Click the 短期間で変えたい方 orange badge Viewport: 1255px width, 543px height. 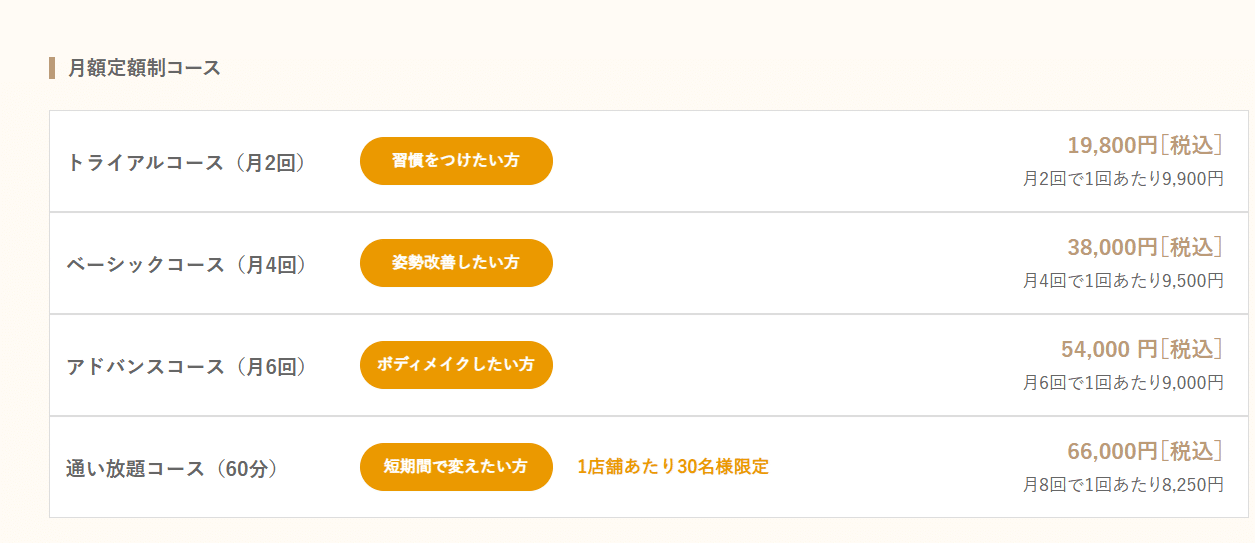[456, 467]
